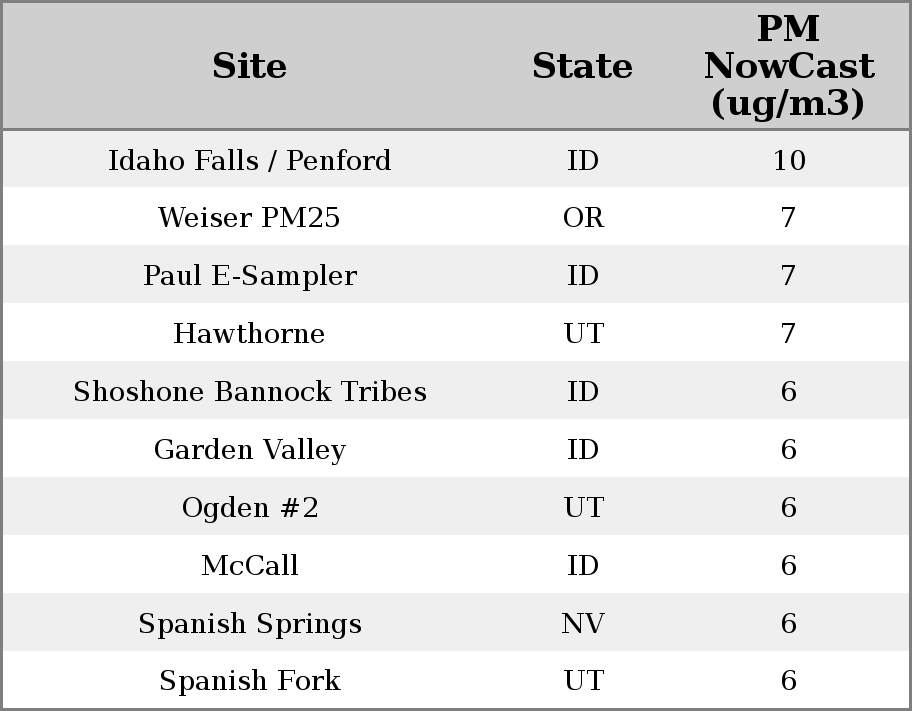Click the UT state cell for Spanish Fork
Viewport: 912px width, 711px height.
point(583,681)
